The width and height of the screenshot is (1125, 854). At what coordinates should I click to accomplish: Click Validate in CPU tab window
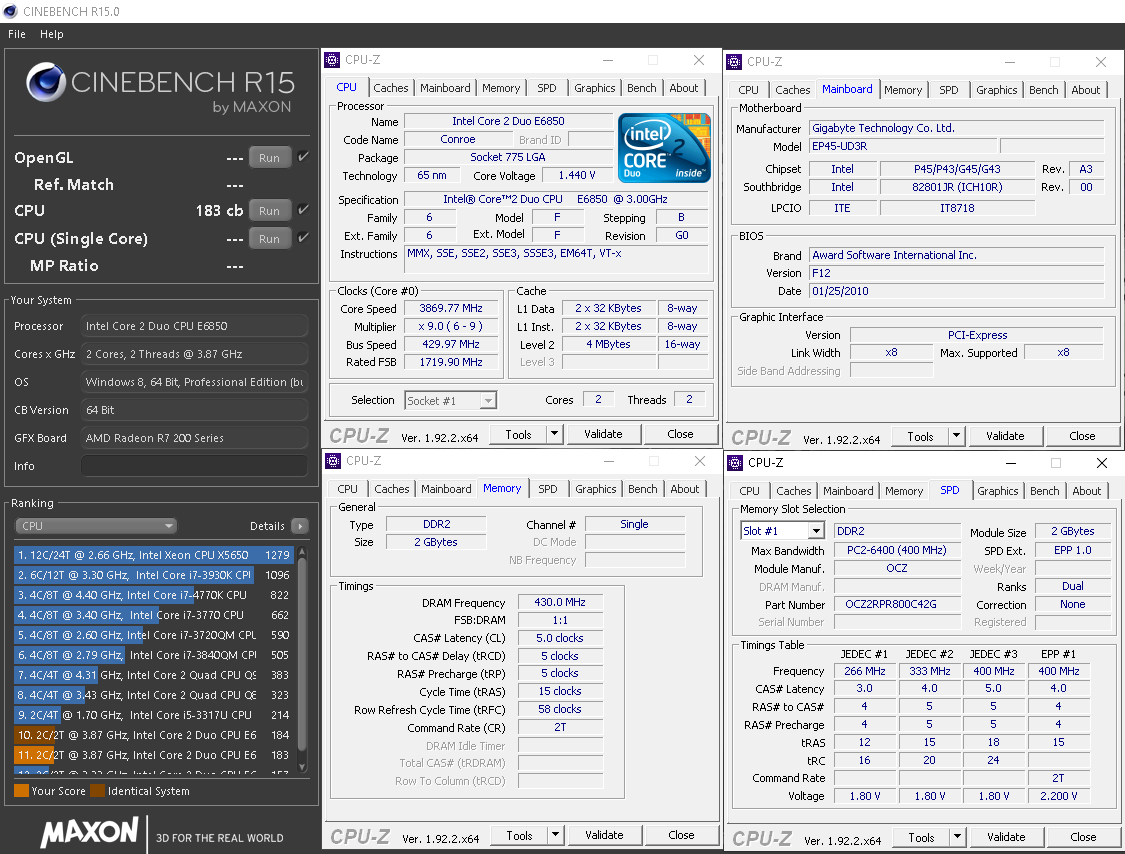point(603,434)
